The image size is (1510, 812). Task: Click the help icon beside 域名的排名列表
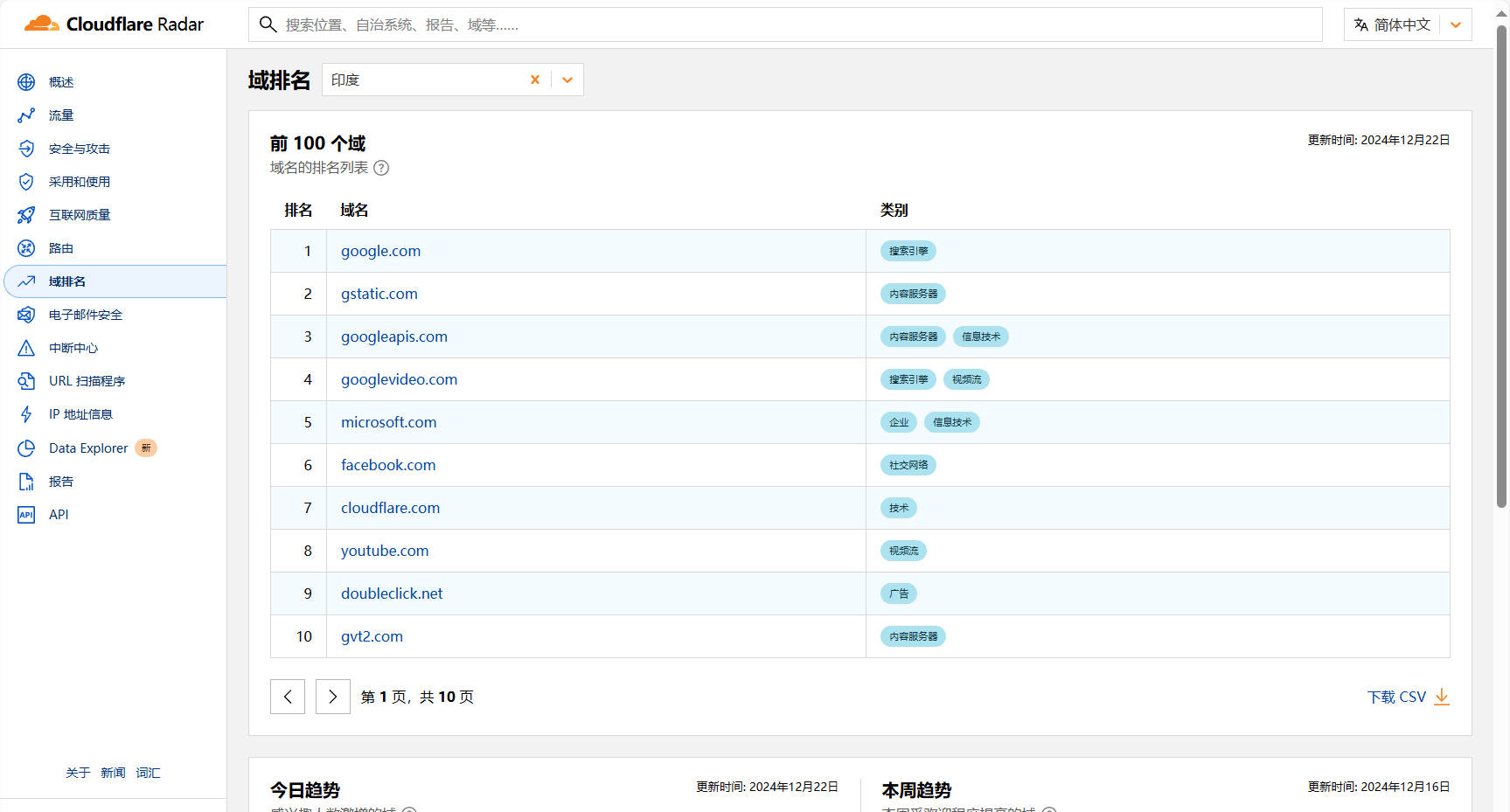(381, 168)
